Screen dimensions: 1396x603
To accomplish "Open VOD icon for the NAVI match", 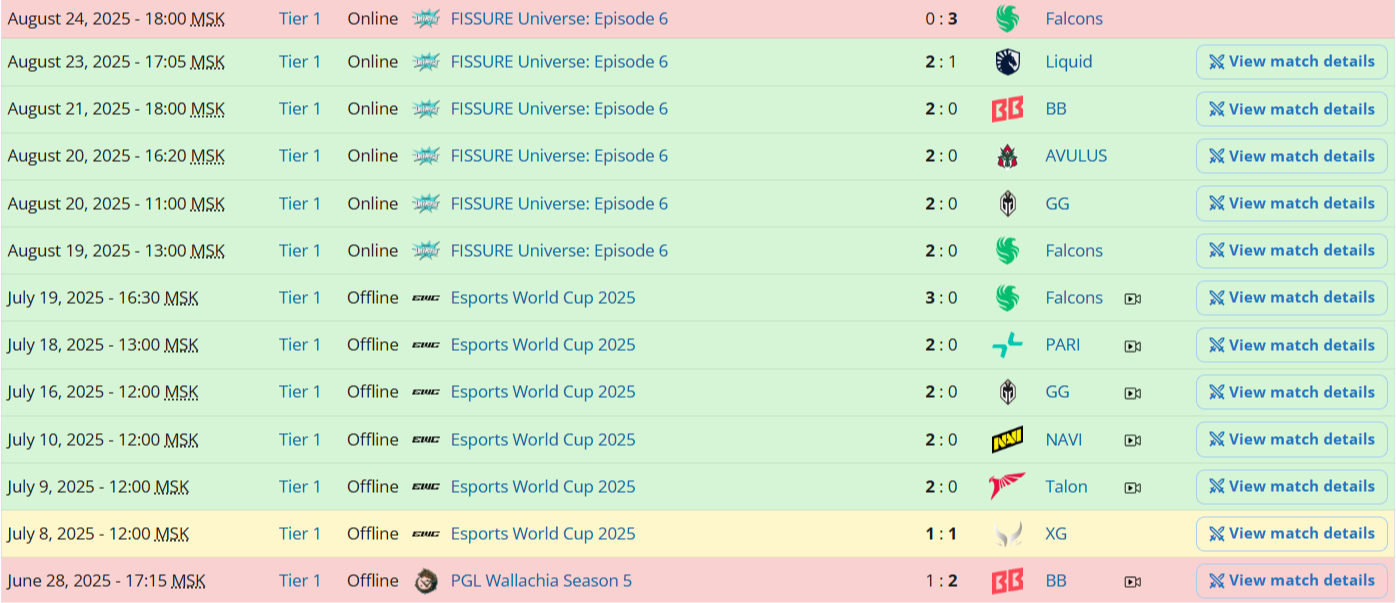I will (1132, 440).
